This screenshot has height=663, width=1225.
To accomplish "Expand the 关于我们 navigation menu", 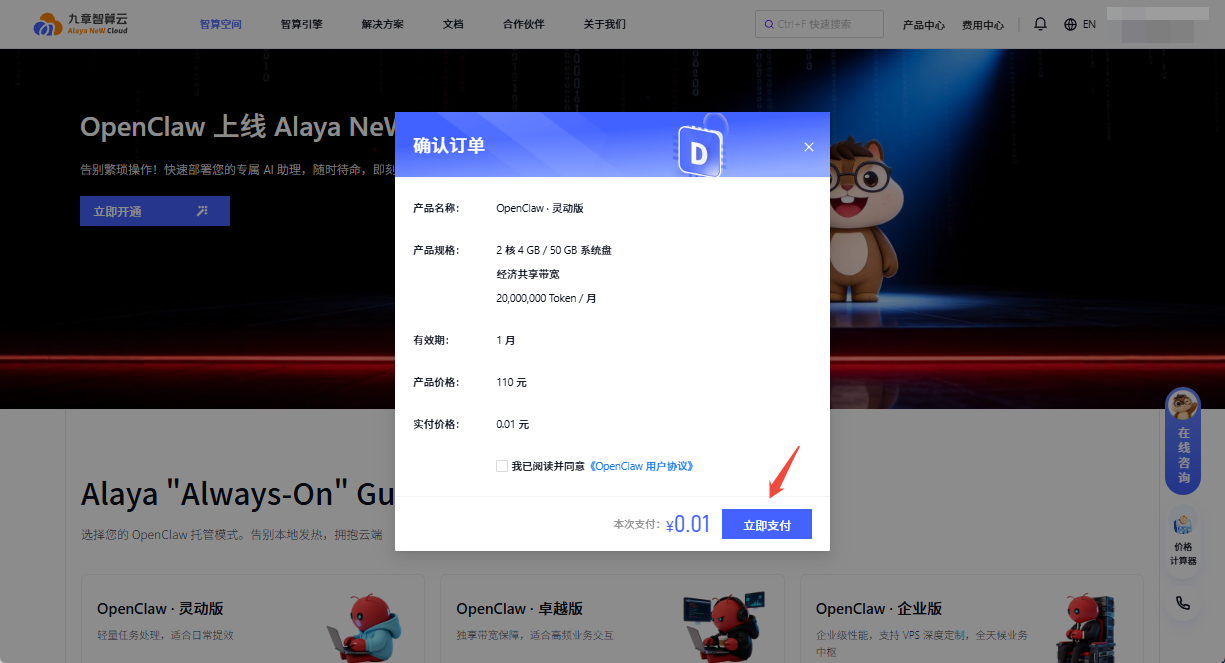I will 604,24.
